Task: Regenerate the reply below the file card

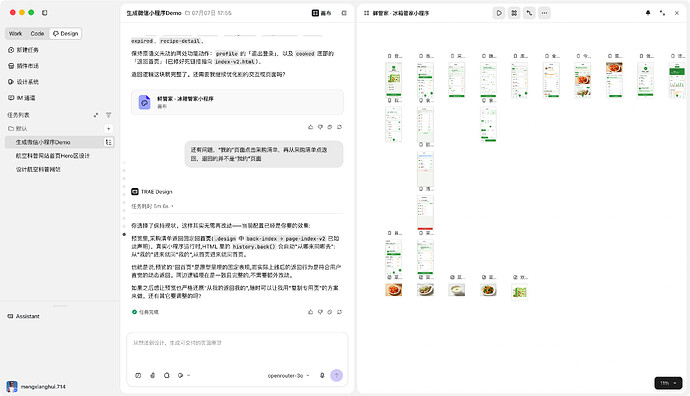Action: coord(340,127)
